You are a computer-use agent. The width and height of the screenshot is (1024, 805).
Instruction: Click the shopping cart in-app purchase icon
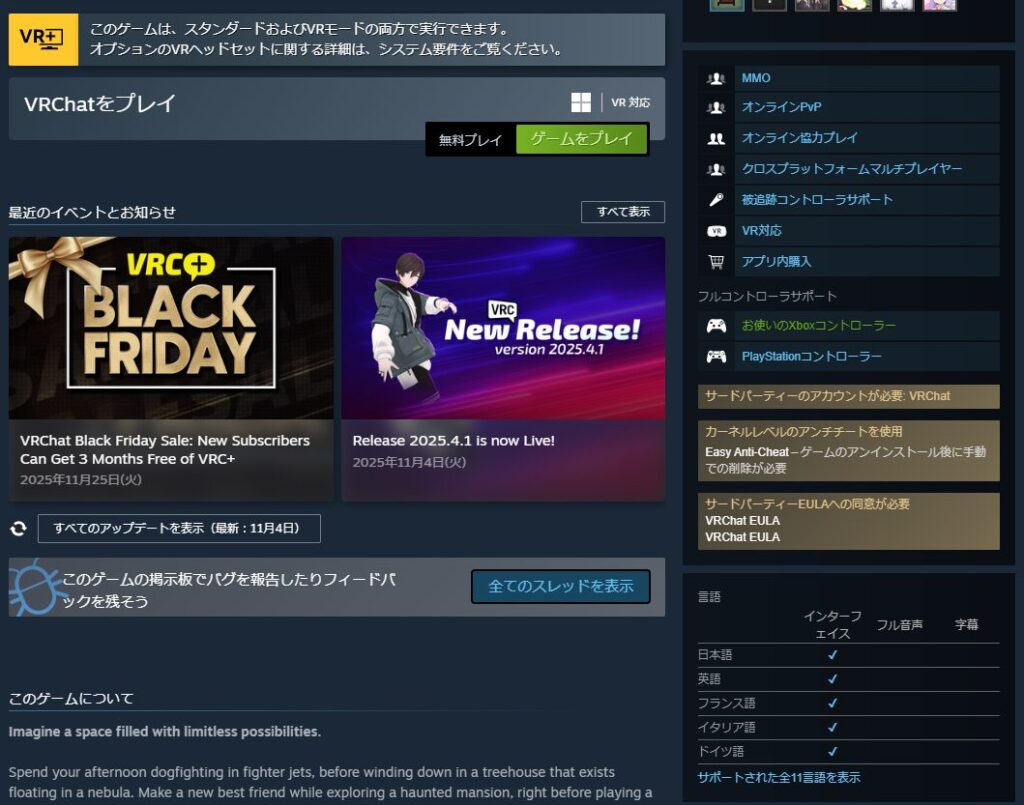[x=716, y=262]
